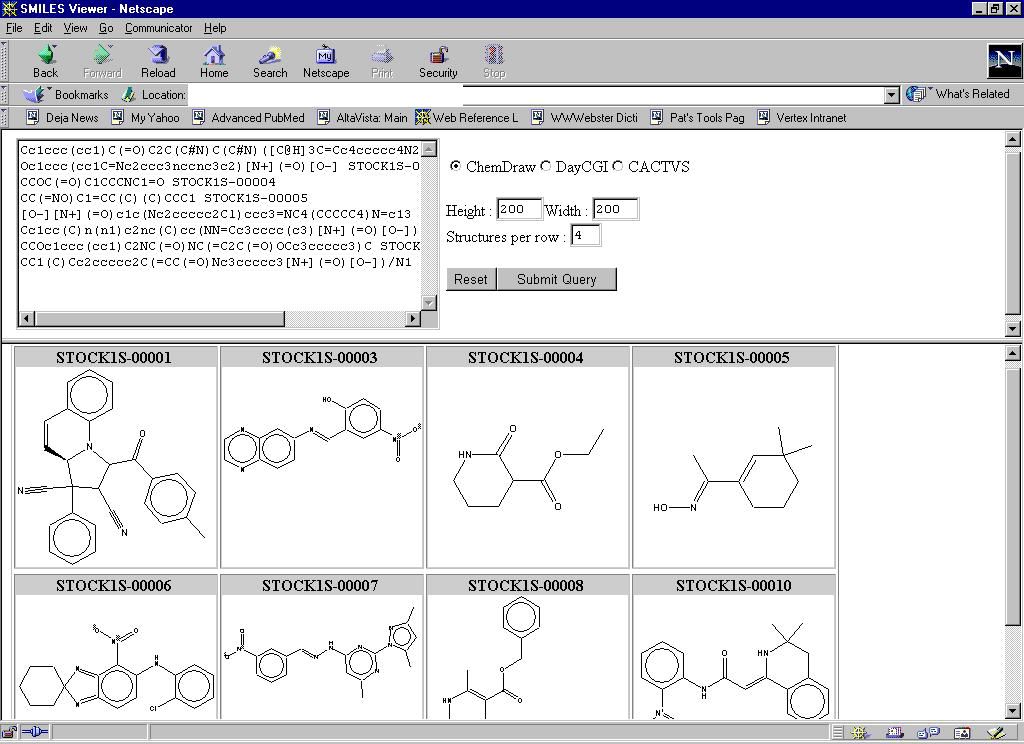Viewport: 1024px width, 744px height.
Task: Click the STOCK1S-00006 structure header
Action: click(114, 585)
